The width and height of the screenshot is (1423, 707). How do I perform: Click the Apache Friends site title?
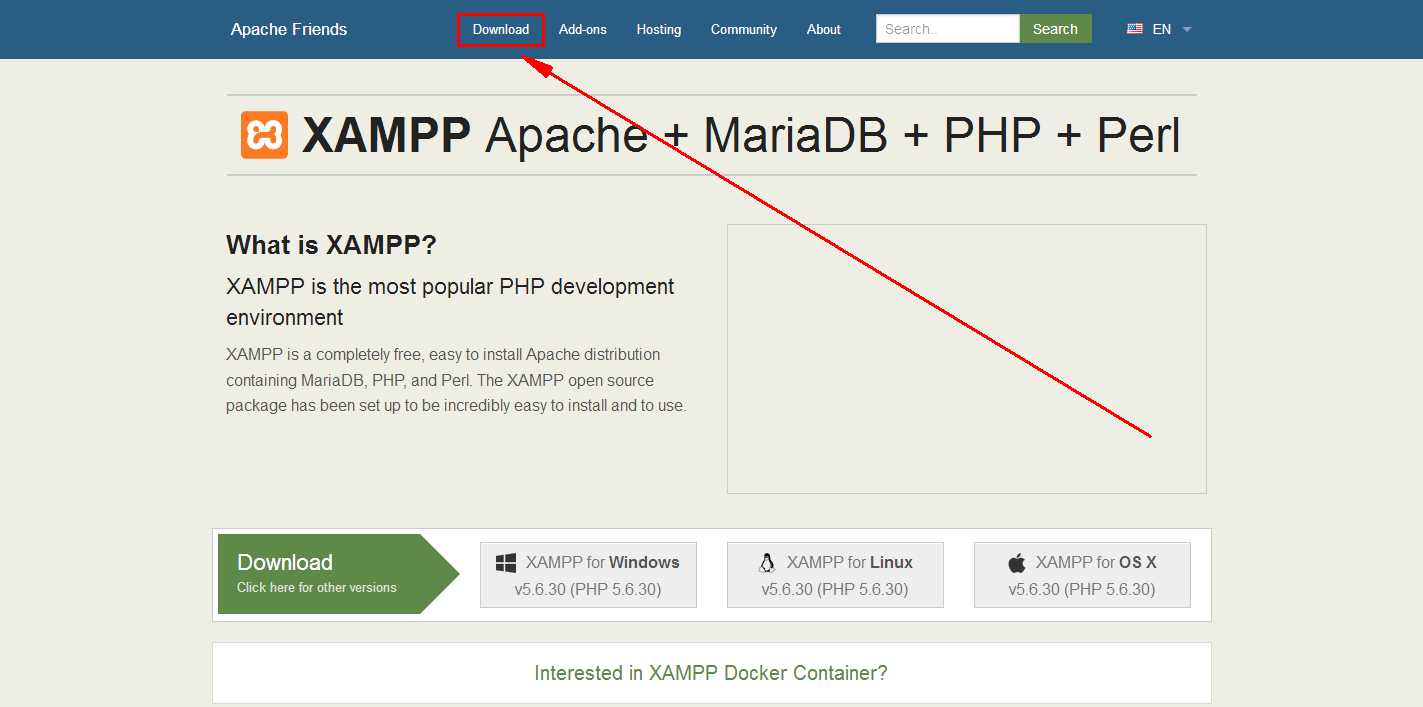click(x=289, y=29)
